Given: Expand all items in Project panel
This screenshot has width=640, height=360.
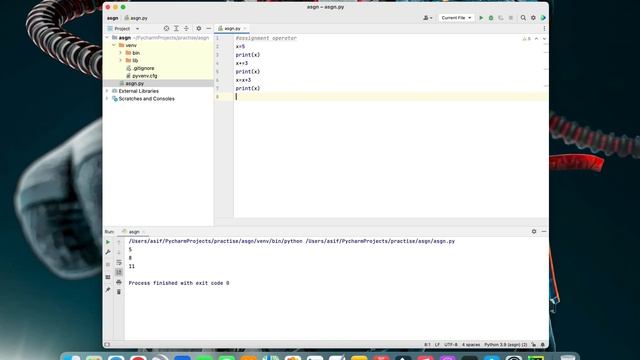Looking at the screenshot, I should (176, 29).
